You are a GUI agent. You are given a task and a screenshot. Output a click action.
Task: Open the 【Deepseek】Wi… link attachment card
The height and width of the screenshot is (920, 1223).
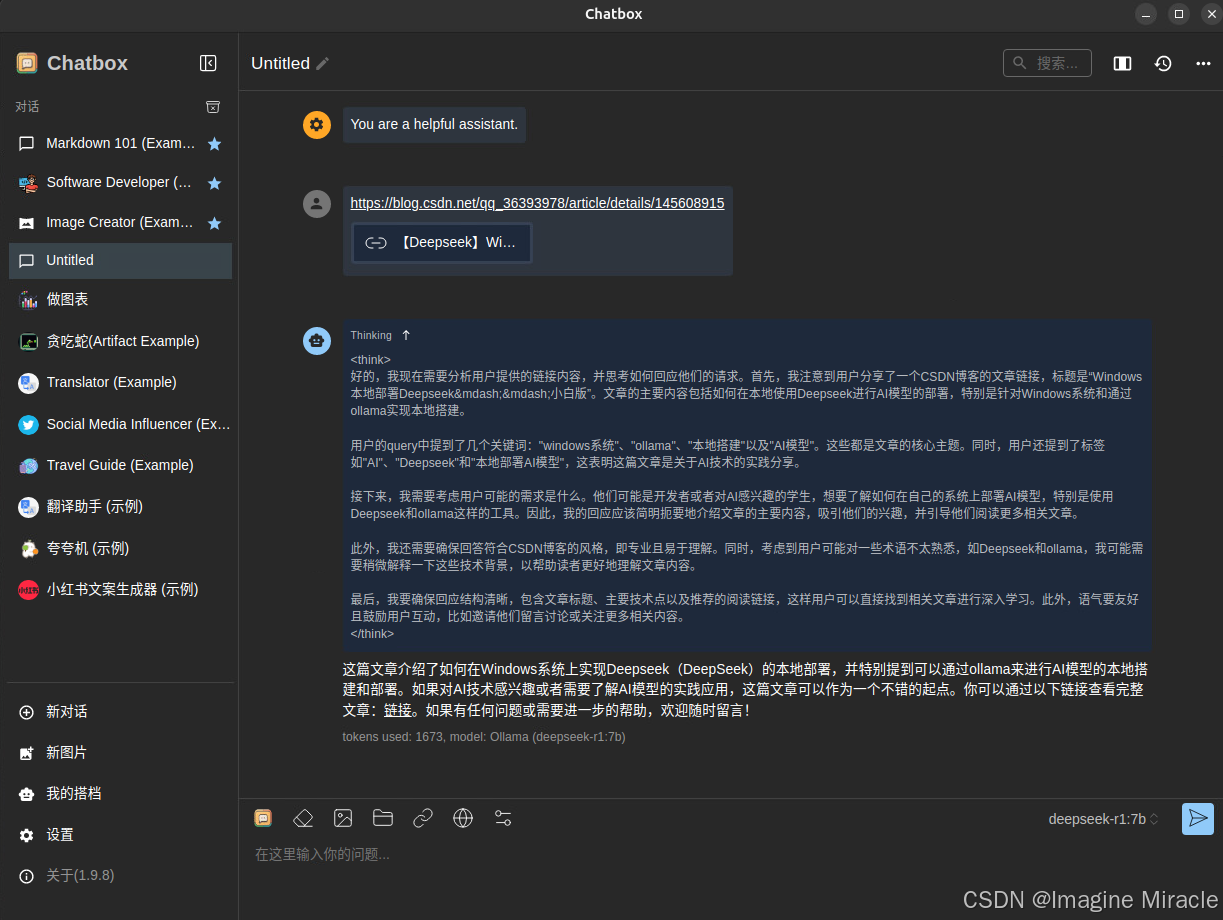(442, 243)
